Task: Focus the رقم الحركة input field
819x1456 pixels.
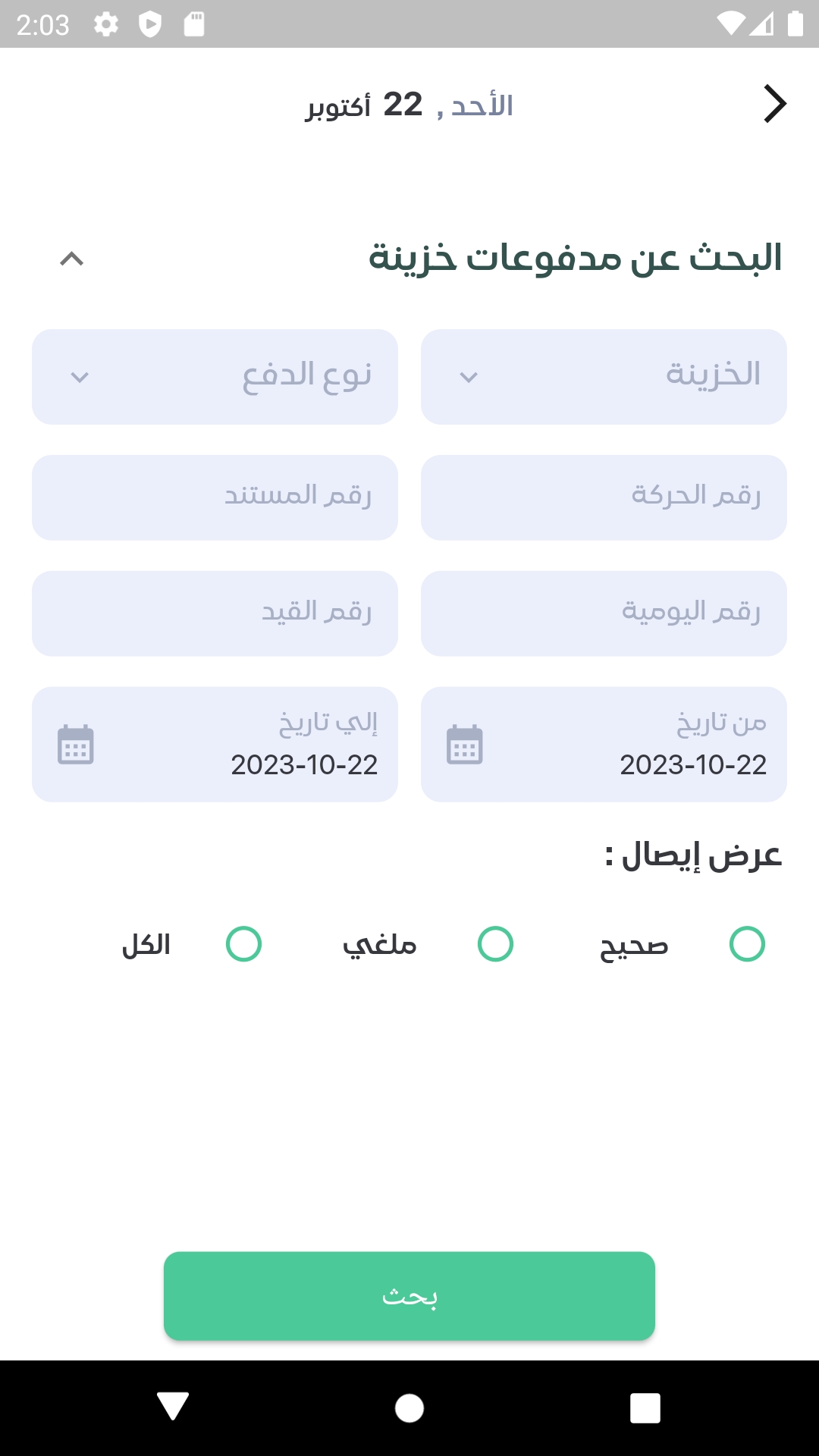Action: [x=604, y=497]
